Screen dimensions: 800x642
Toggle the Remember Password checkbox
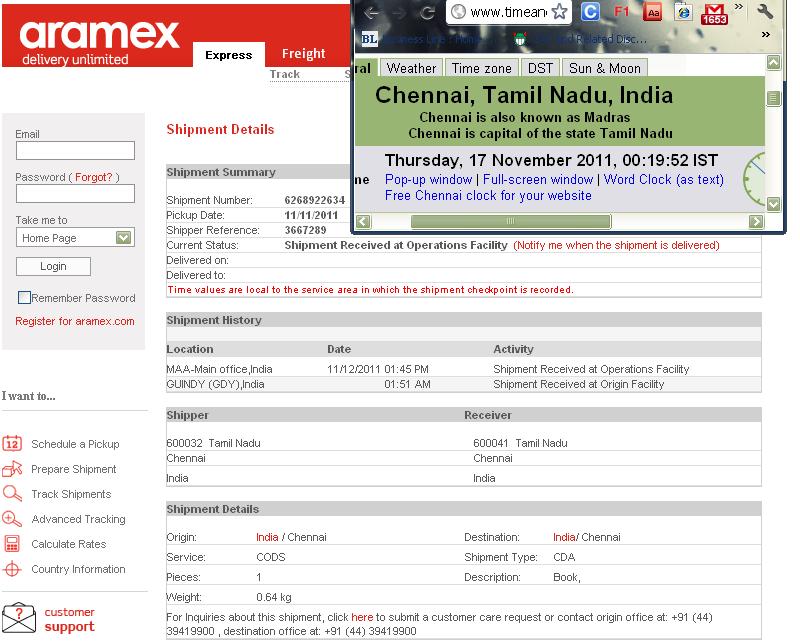click(24, 298)
